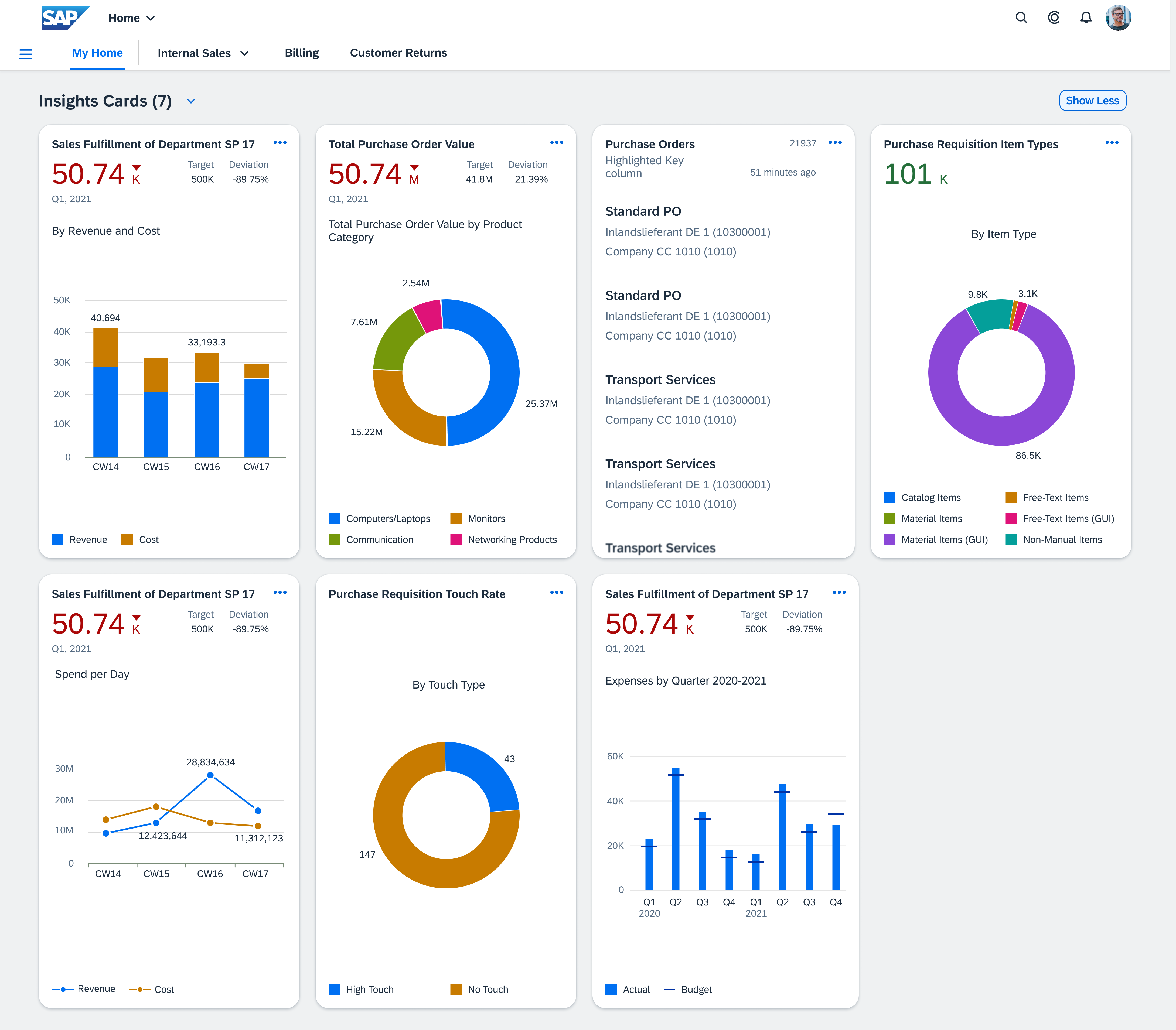Open the hamburger navigation menu
Viewport: 1176px width, 1030px height.
[26, 54]
